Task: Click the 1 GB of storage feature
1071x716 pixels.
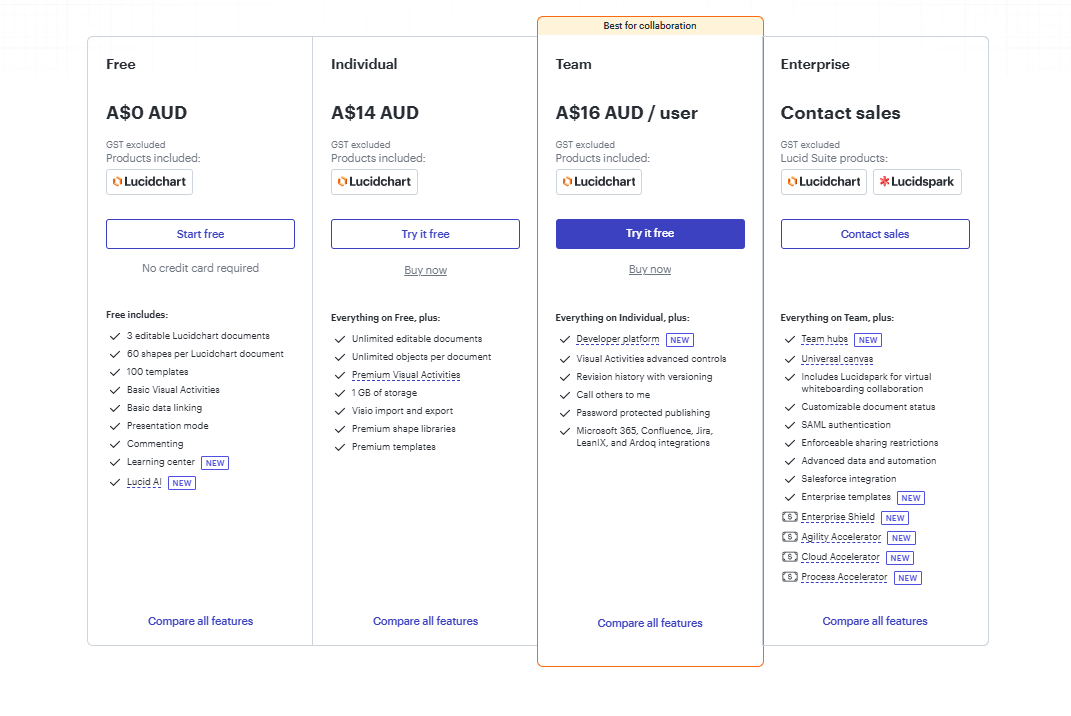Action: pos(384,393)
